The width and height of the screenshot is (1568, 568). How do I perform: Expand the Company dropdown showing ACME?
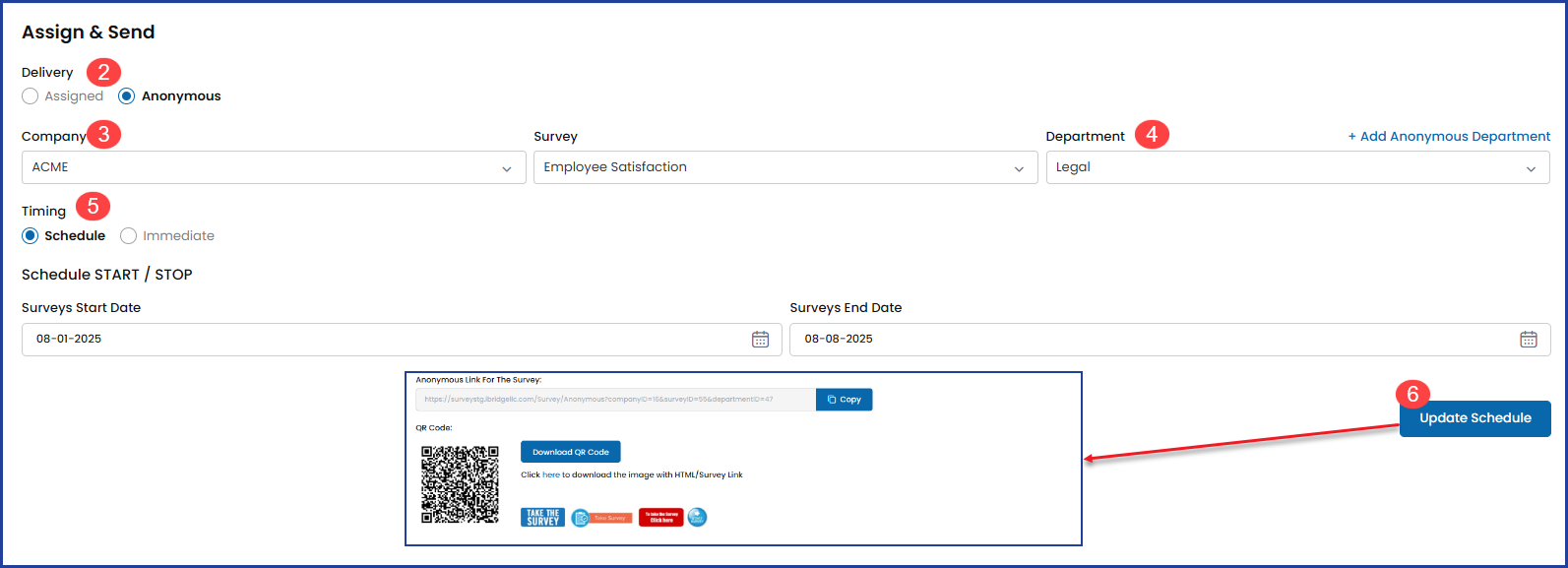point(274,167)
